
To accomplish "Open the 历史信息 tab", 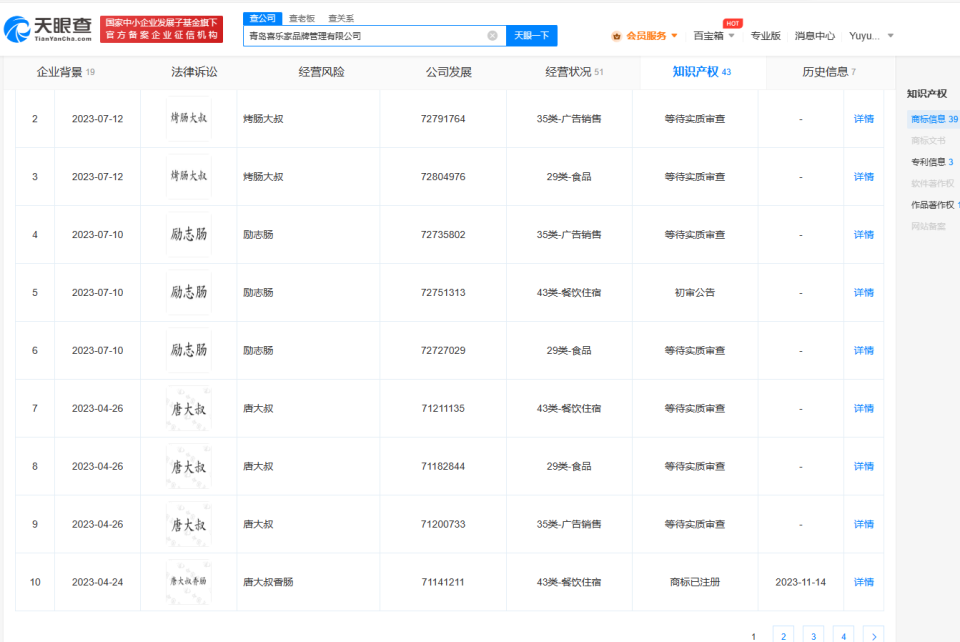I will (822, 72).
